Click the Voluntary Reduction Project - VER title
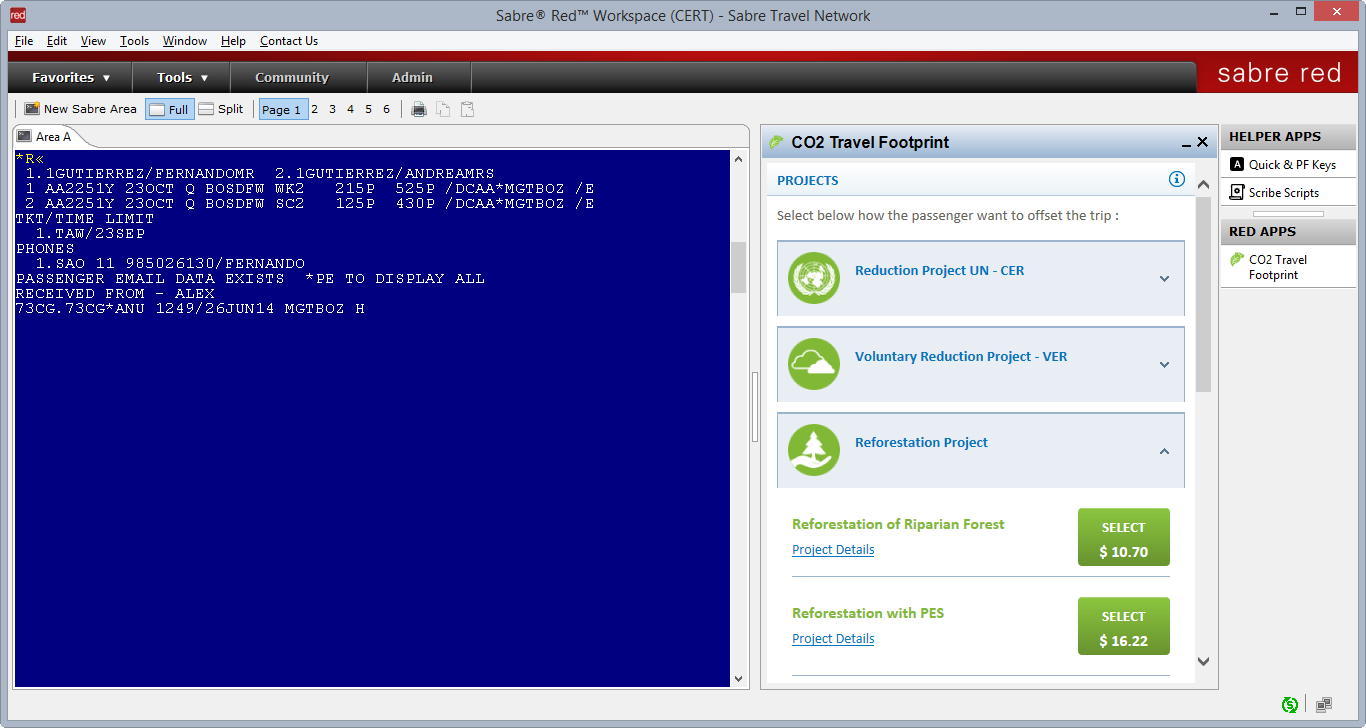Screen dimensions: 1366x728 (961, 357)
